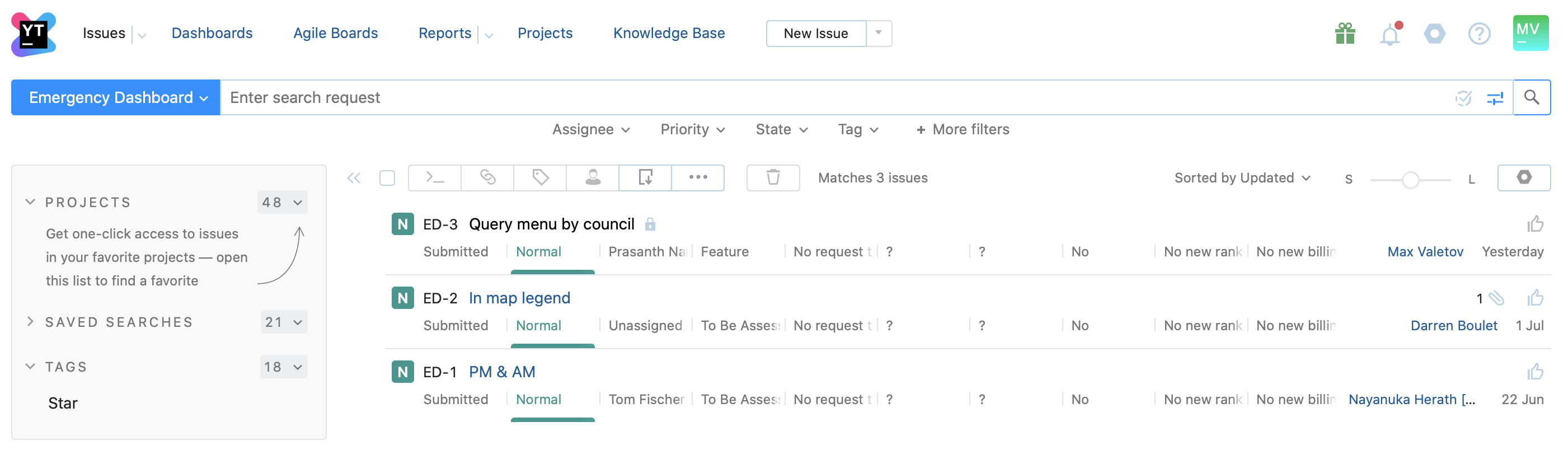Open the Reports menu item
1568x450 pixels.
click(x=445, y=34)
